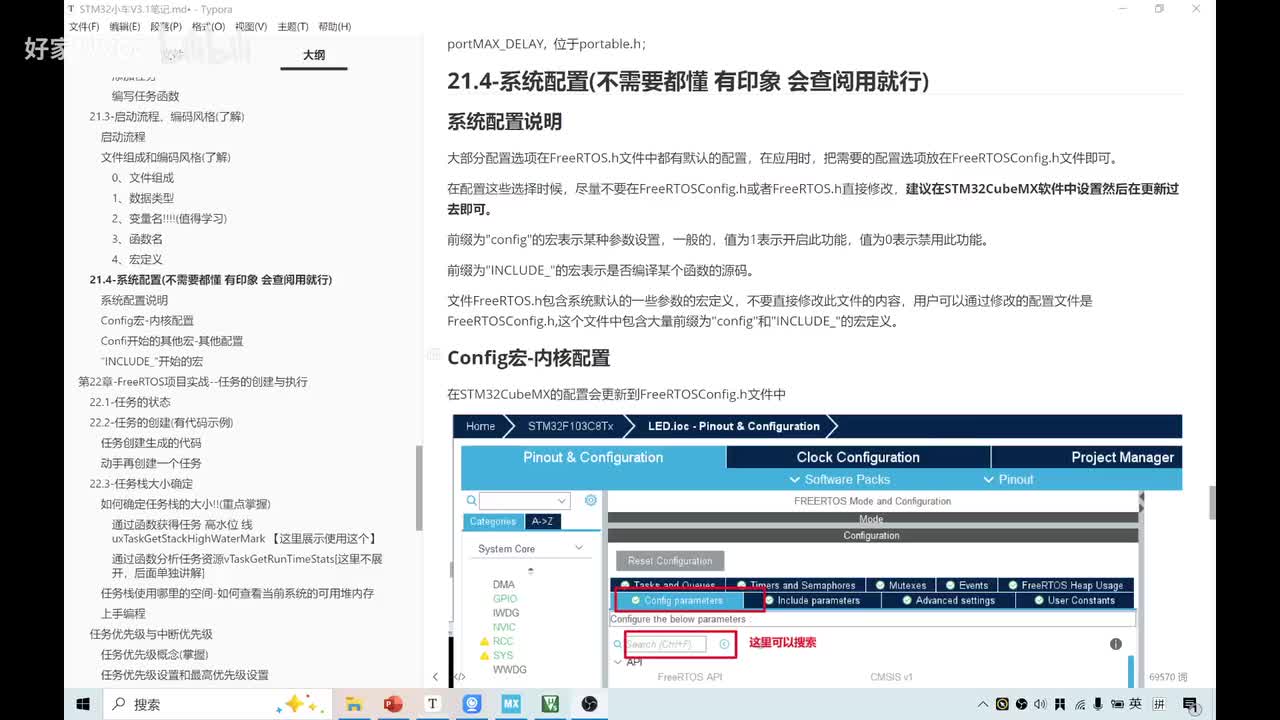This screenshot has width=1280, height=720.
Task: Go to outline entry 任务优先级与中断优先级
Action: [151, 634]
